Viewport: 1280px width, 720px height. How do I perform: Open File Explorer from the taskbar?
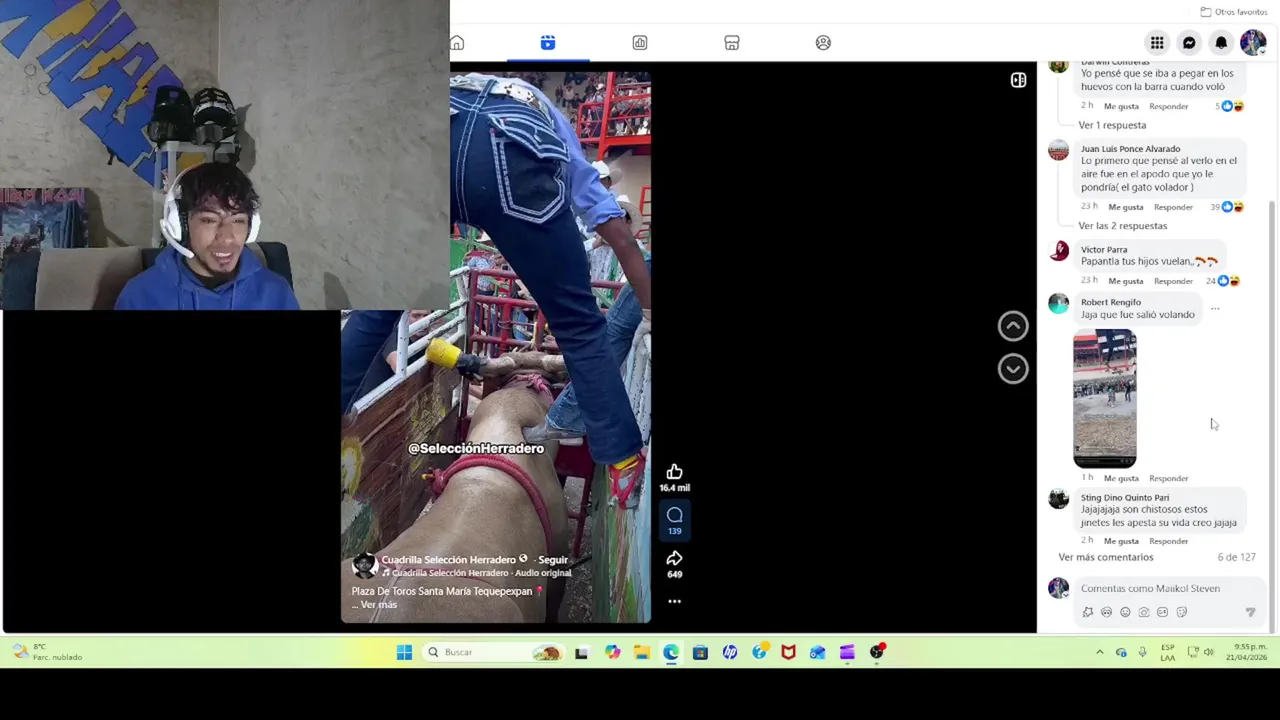point(641,652)
